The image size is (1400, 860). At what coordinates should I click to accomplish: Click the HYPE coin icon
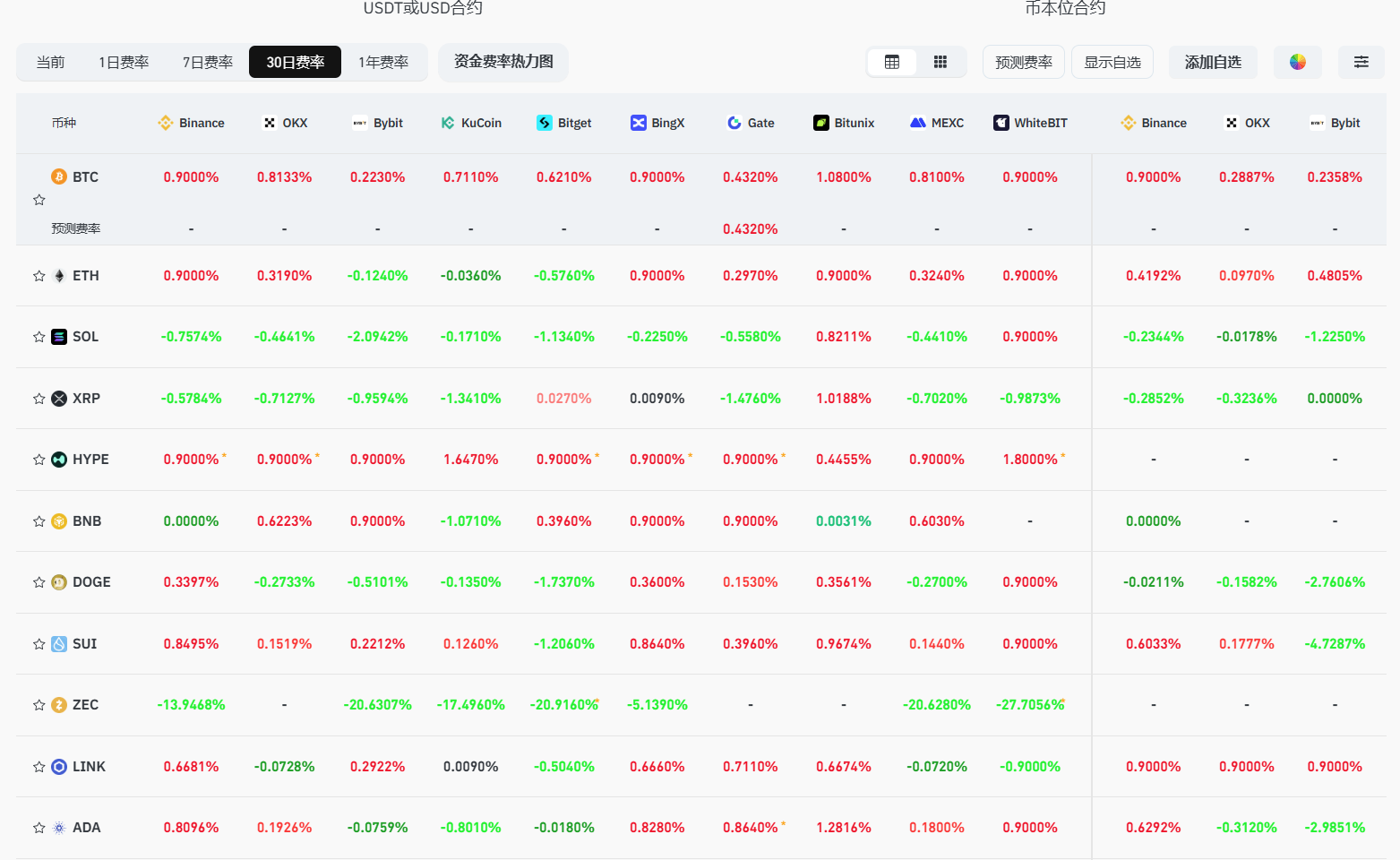pos(59,460)
